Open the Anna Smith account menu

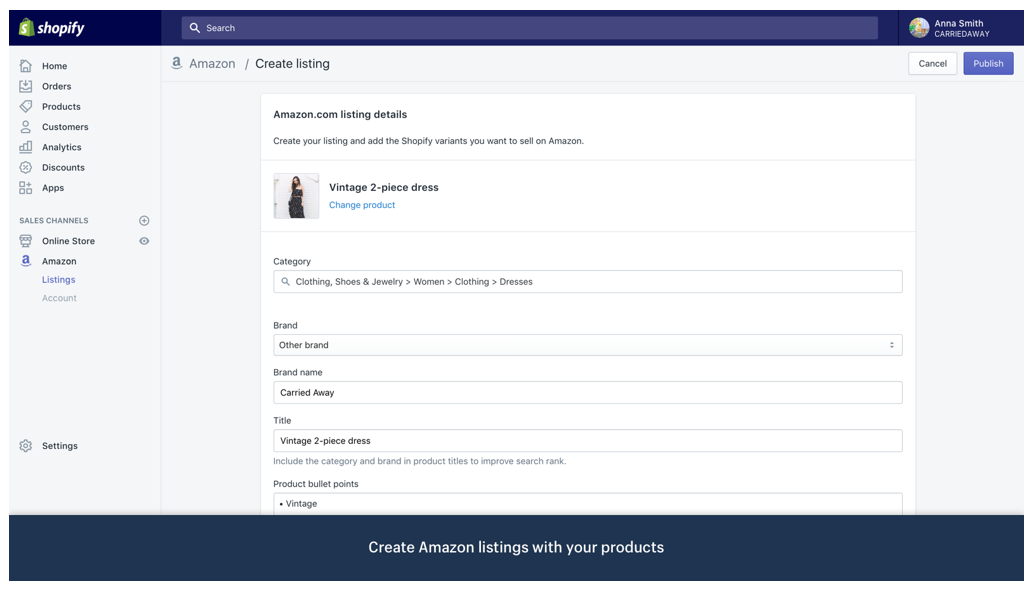(x=961, y=28)
